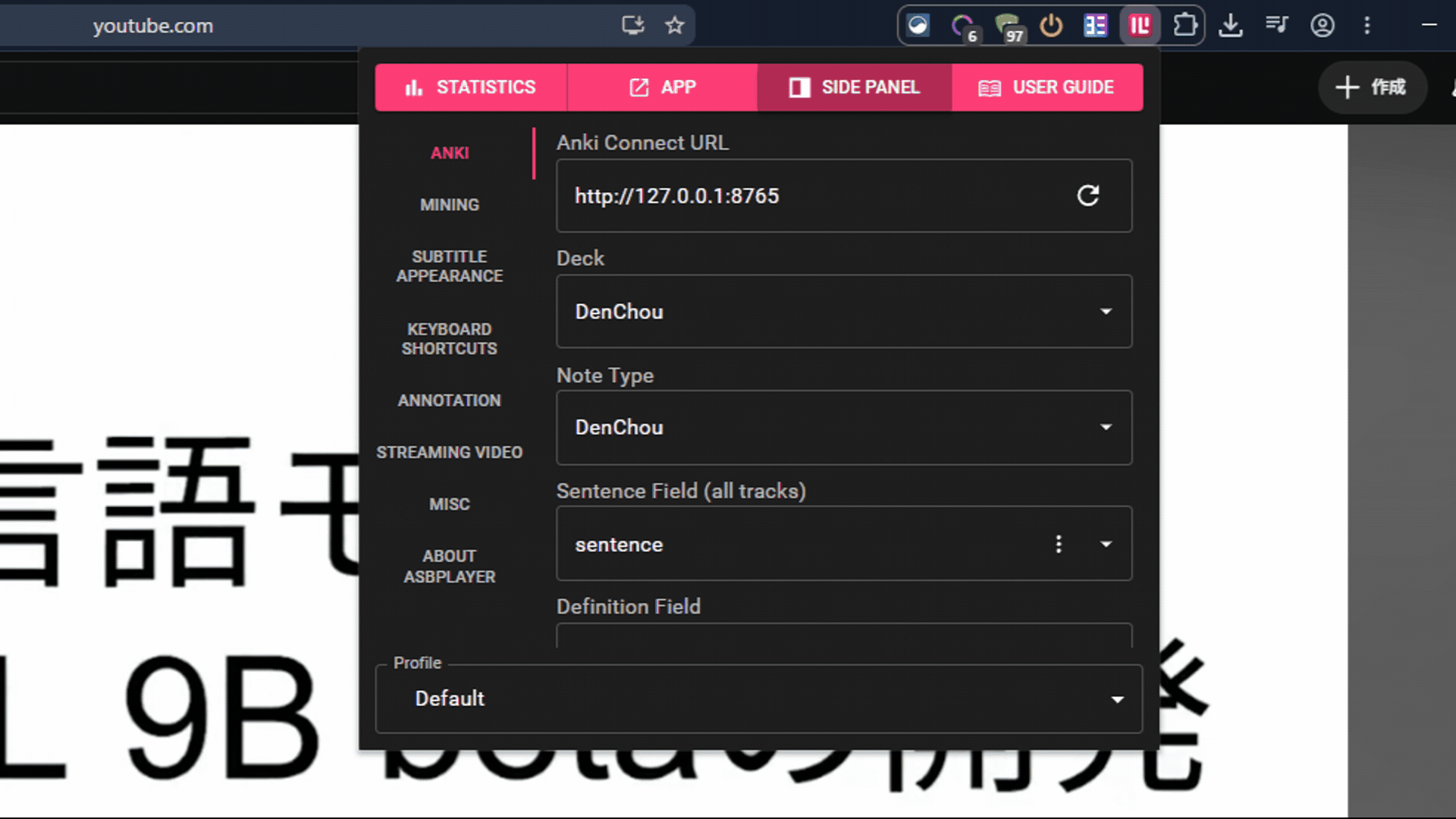Click the blue grid extension icon
Image resolution: width=1456 pixels, height=819 pixels.
click(1095, 26)
